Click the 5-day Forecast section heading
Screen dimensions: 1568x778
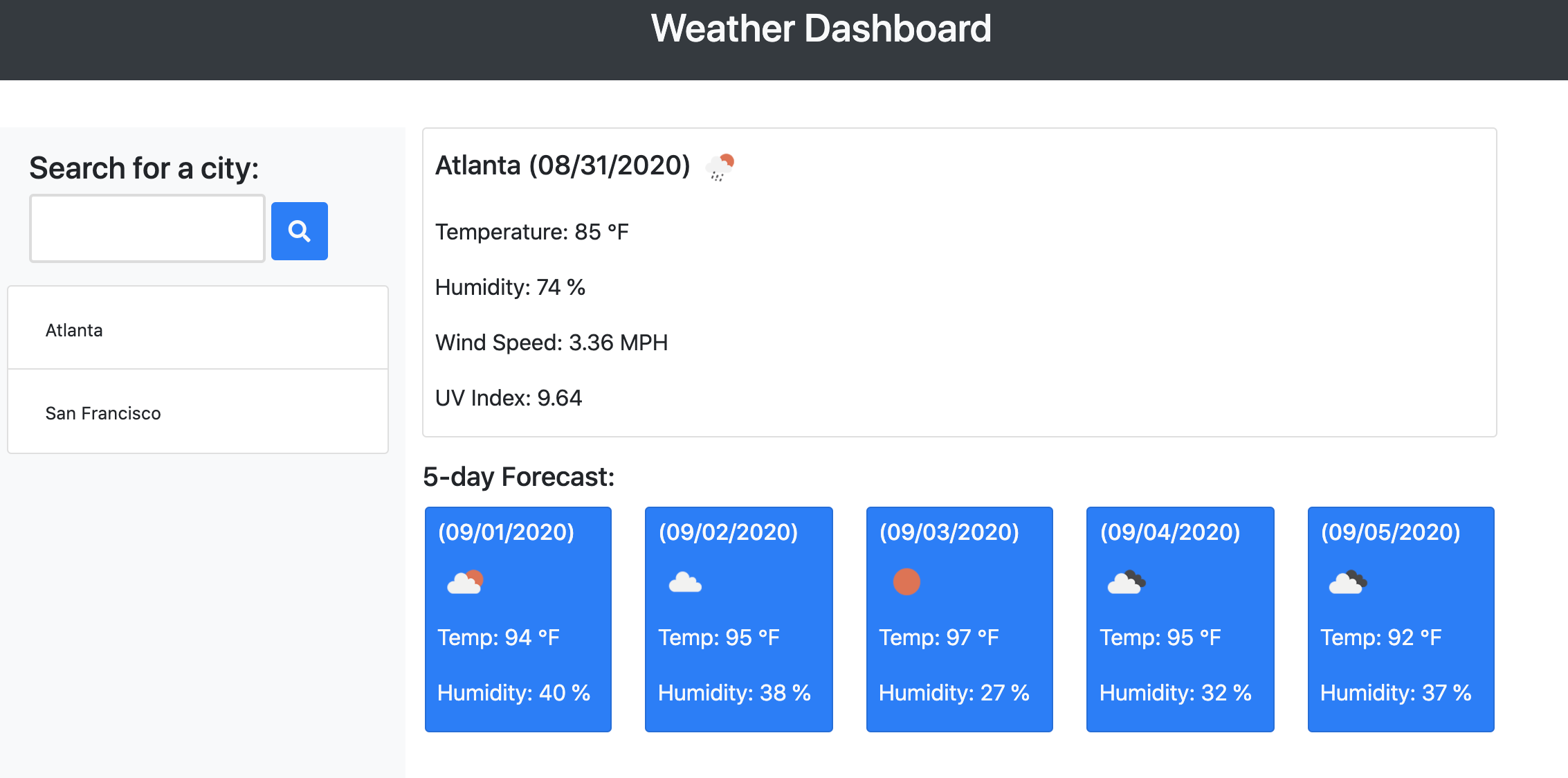click(518, 476)
